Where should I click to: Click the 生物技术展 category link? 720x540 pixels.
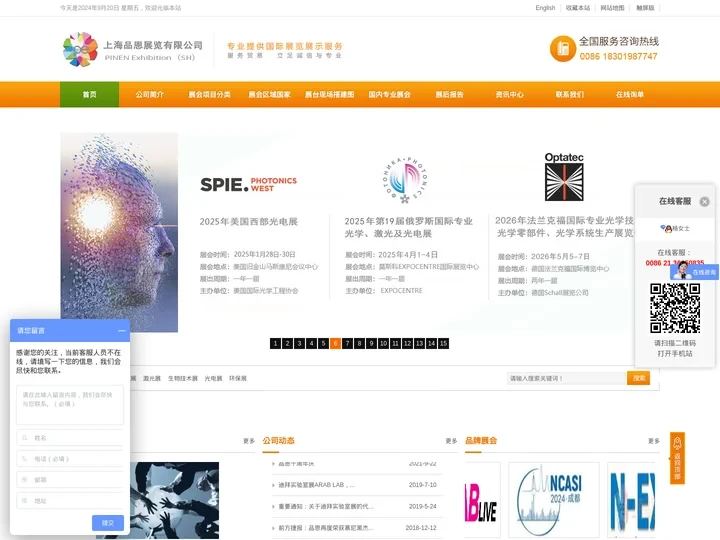pyautogui.click(x=183, y=378)
